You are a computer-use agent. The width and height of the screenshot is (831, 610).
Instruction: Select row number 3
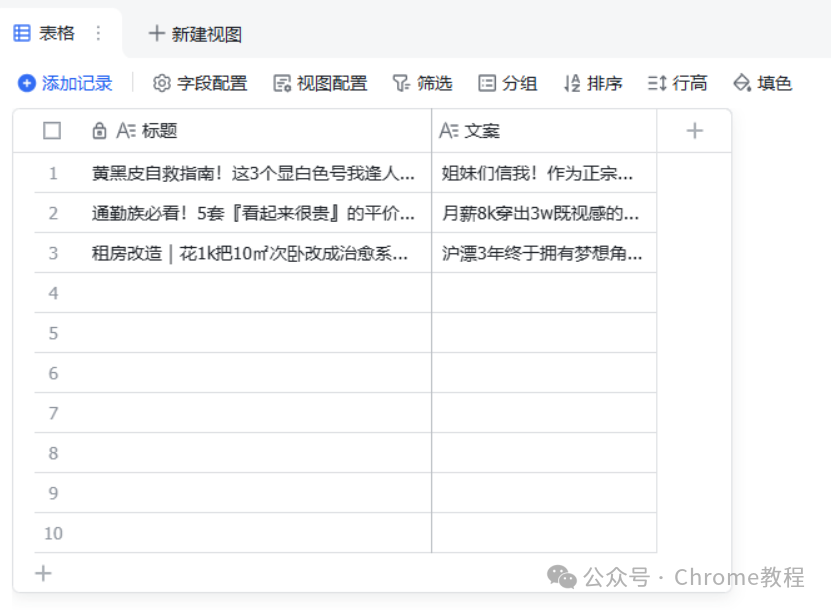(x=54, y=253)
